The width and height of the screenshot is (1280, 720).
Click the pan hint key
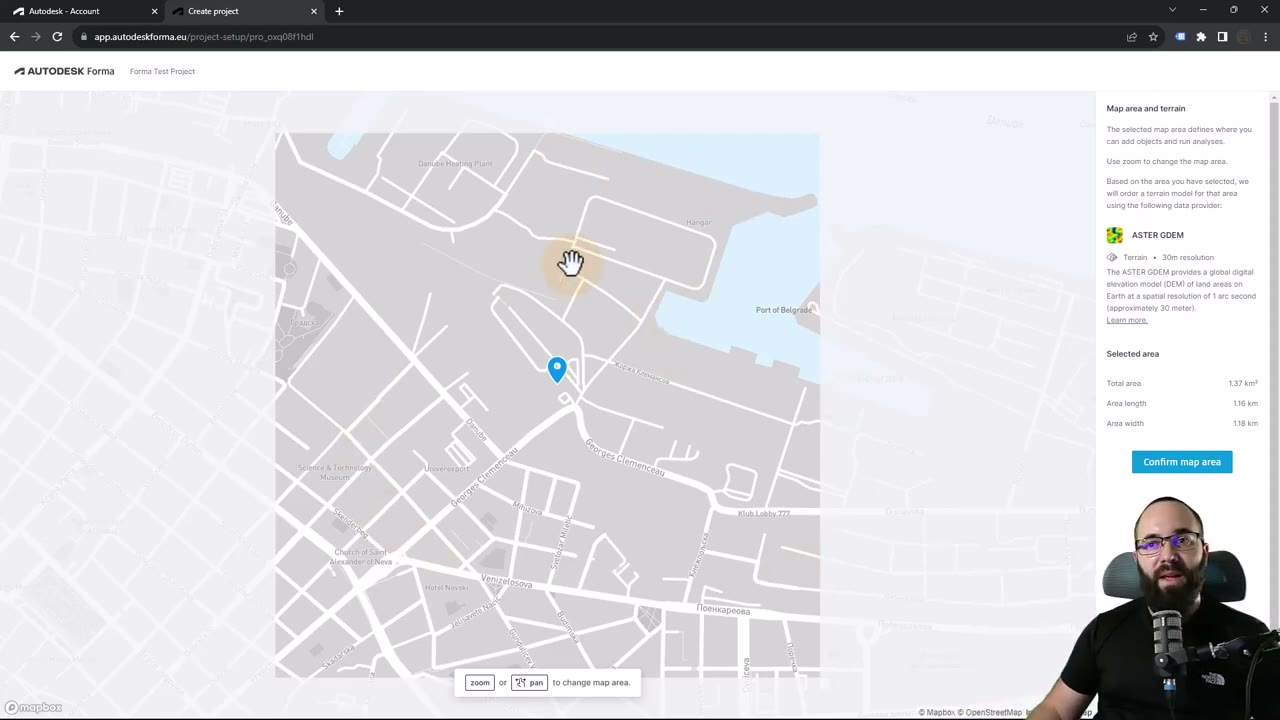click(530, 683)
